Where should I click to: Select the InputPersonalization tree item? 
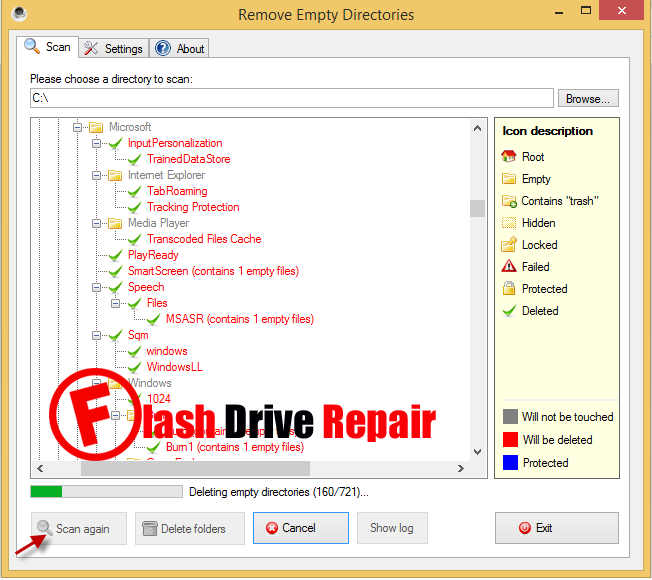pos(175,143)
